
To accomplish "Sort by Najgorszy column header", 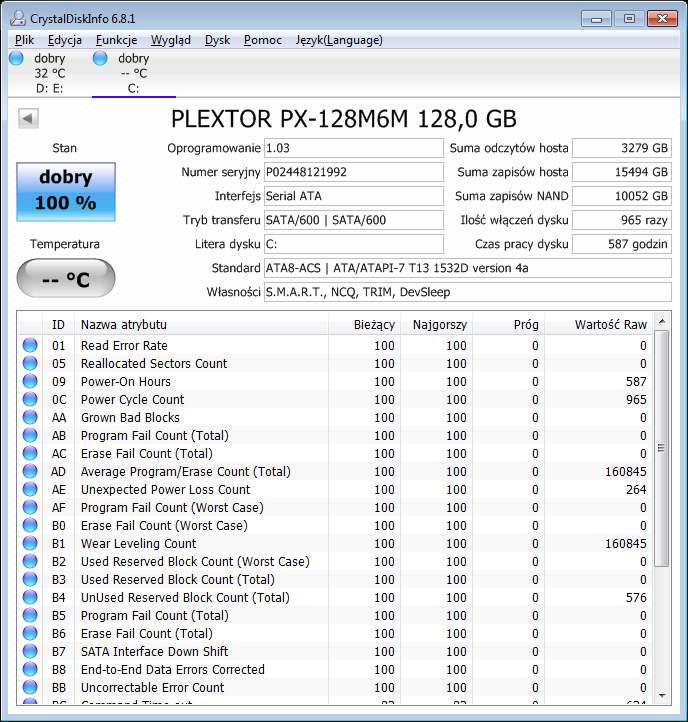I will tap(437, 324).
